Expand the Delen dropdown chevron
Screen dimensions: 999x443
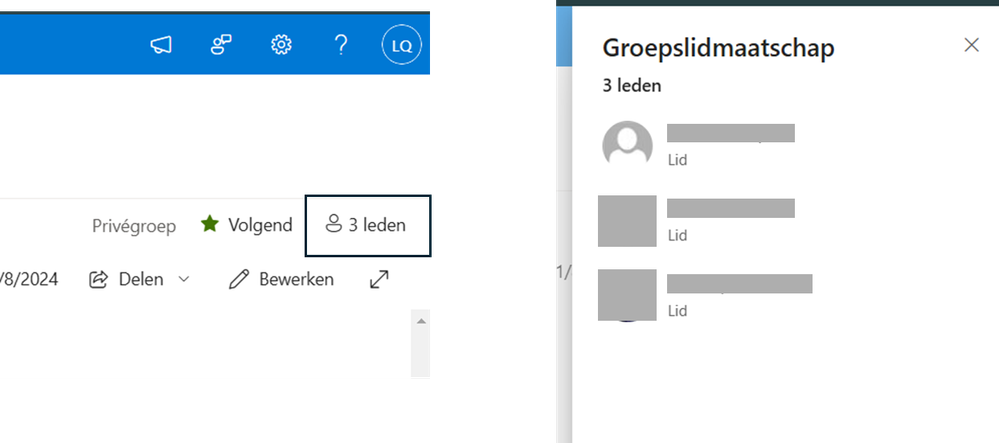(184, 280)
